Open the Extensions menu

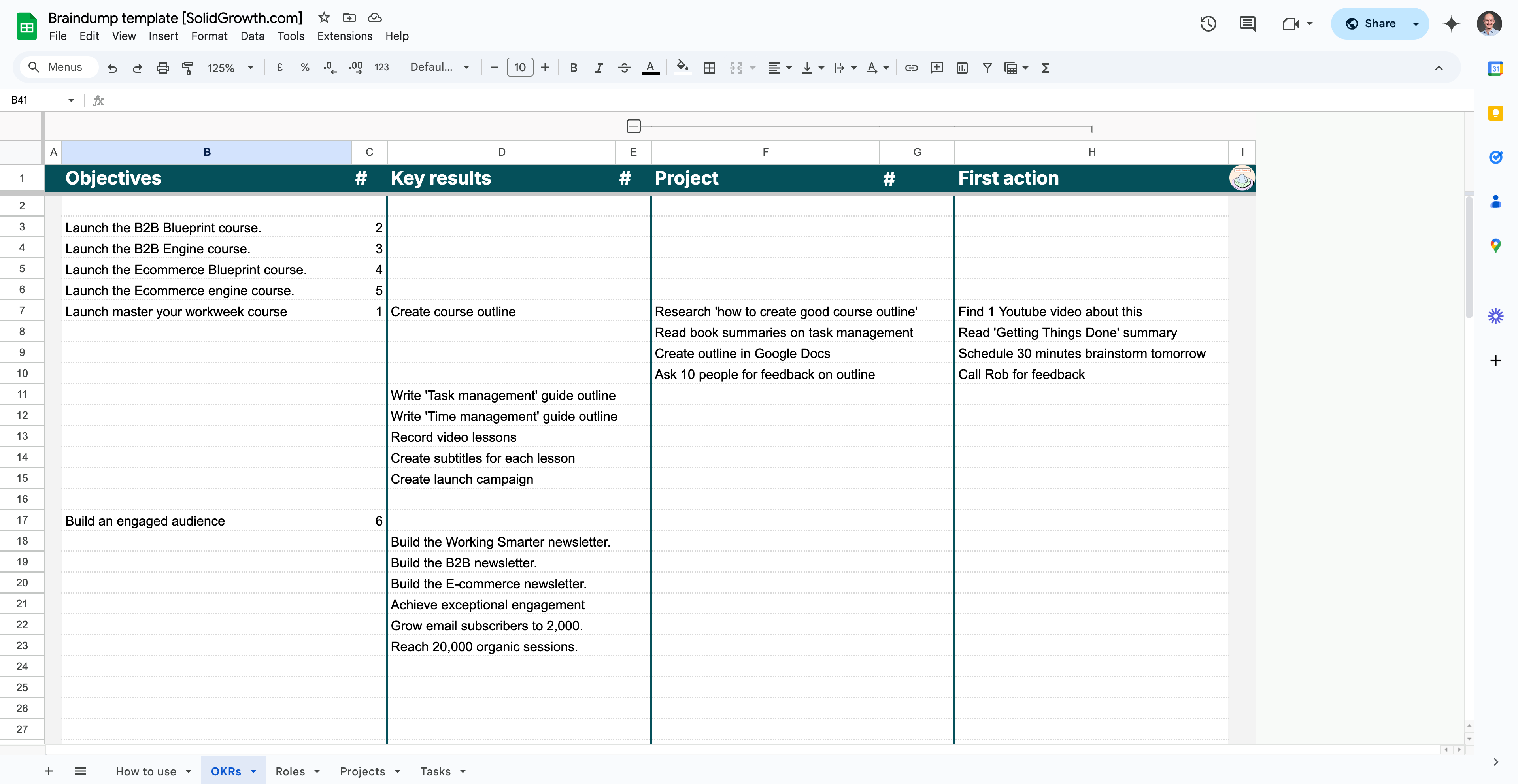(x=344, y=36)
